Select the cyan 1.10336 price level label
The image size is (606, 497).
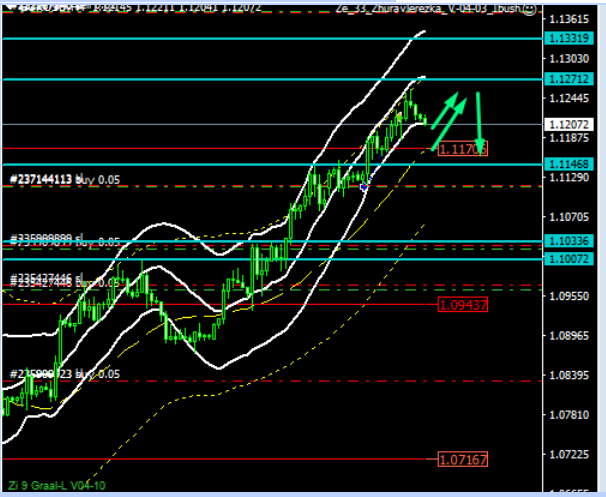[570, 242]
